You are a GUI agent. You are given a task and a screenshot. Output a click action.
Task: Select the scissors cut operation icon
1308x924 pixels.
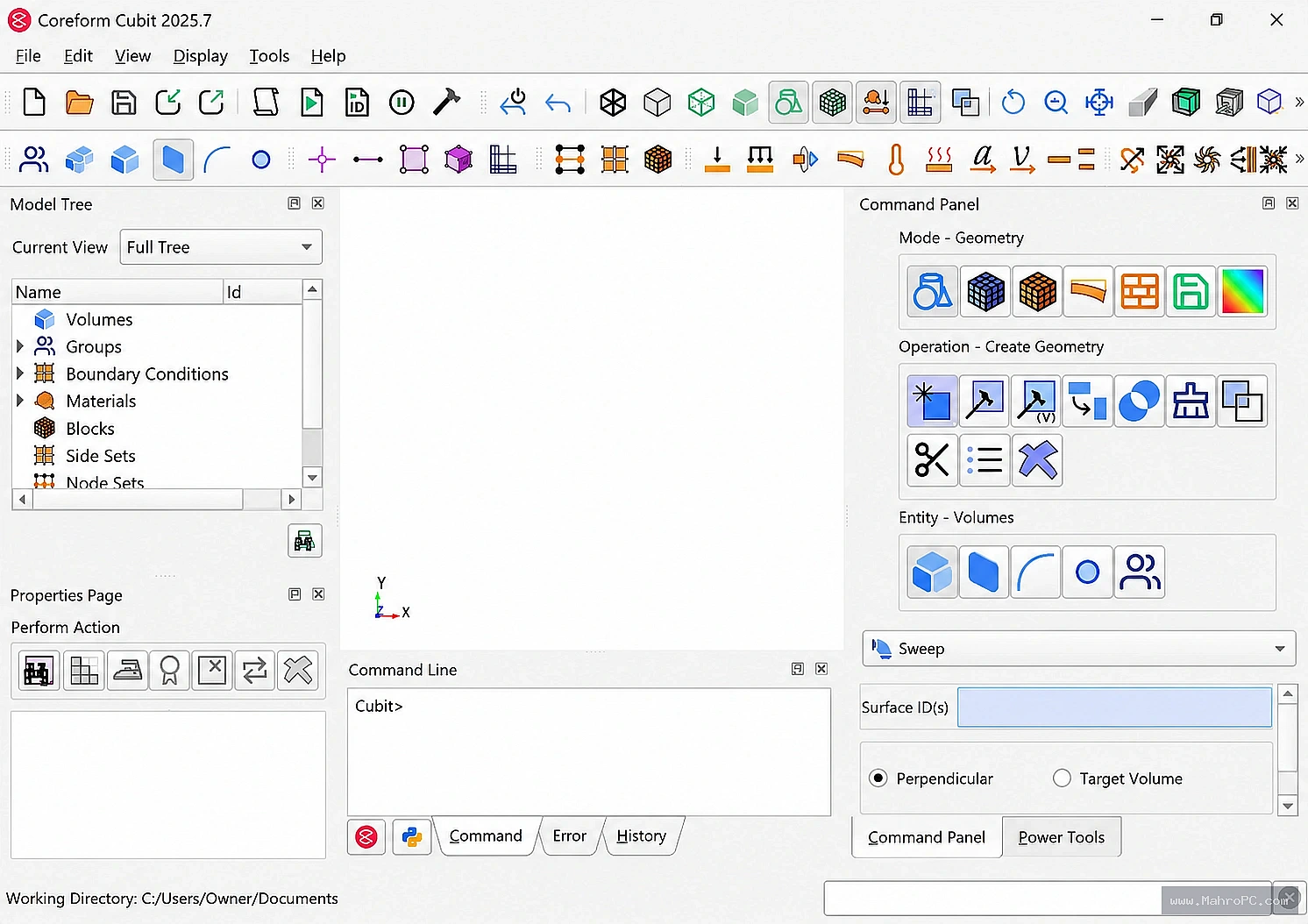click(x=933, y=459)
